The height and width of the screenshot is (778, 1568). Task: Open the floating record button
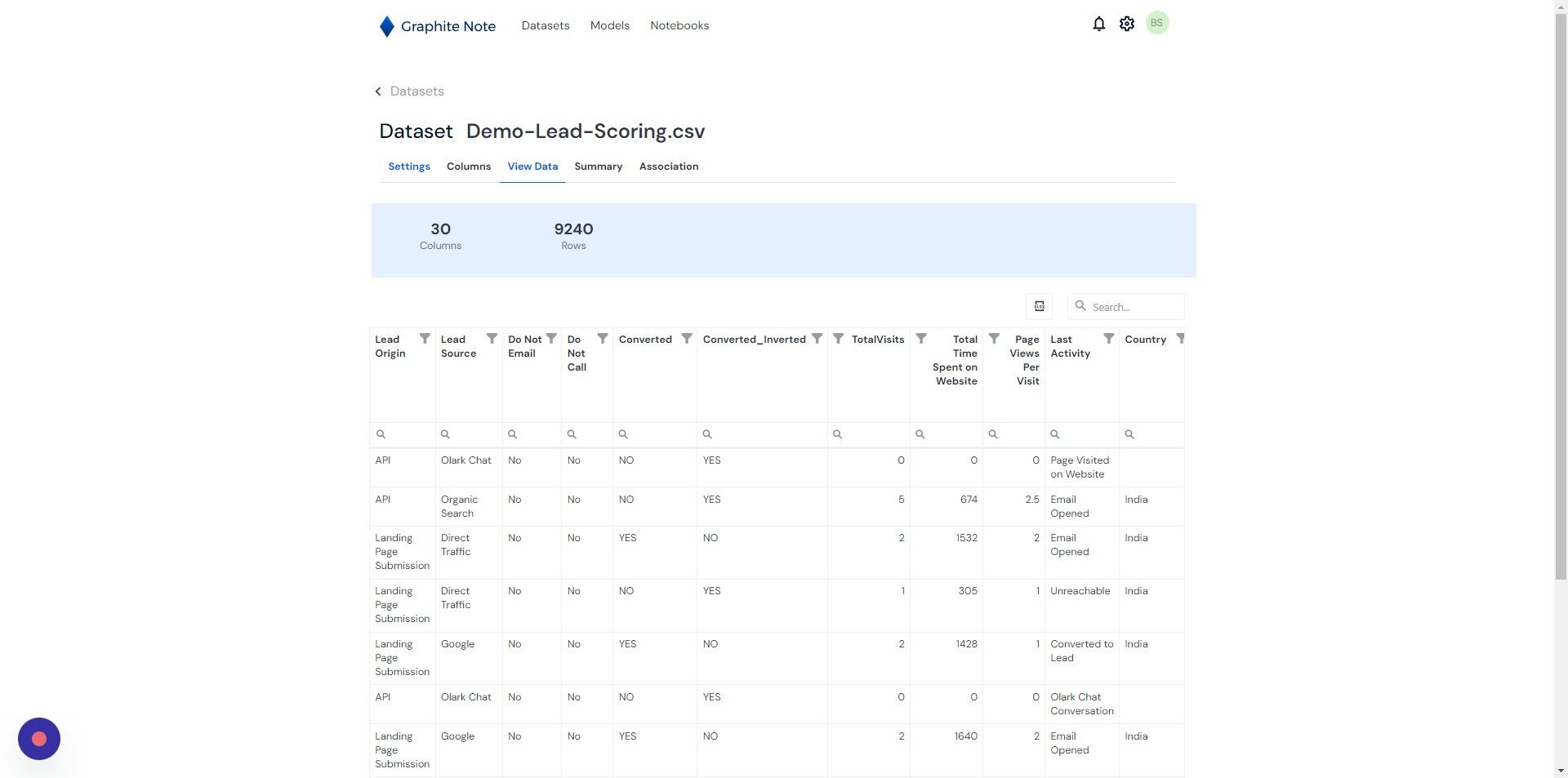[x=39, y=739]
